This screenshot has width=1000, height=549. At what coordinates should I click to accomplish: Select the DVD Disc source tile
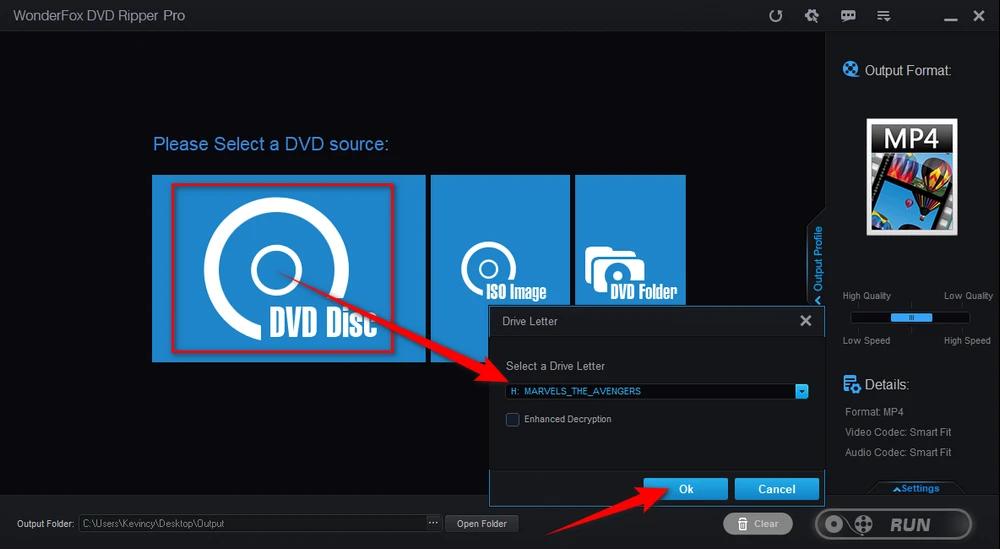288,268
